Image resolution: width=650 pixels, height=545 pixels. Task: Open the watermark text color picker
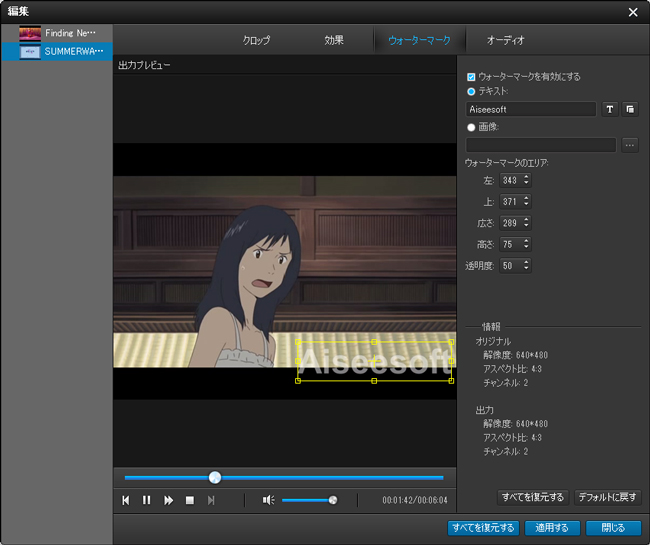[630, 109]
